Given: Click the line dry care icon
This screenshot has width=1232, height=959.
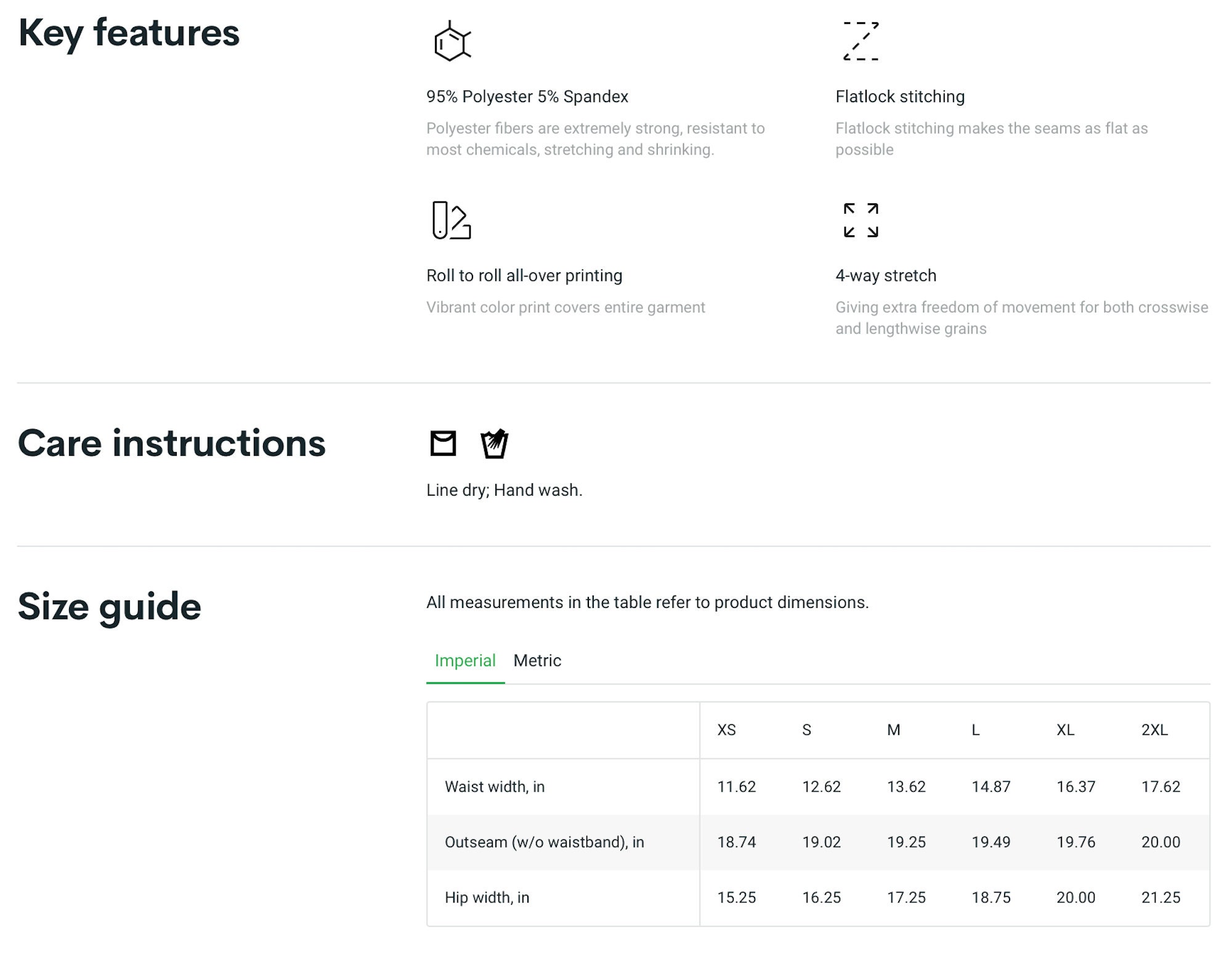Looking at the screenshot, I should click(x=443, y=443).
